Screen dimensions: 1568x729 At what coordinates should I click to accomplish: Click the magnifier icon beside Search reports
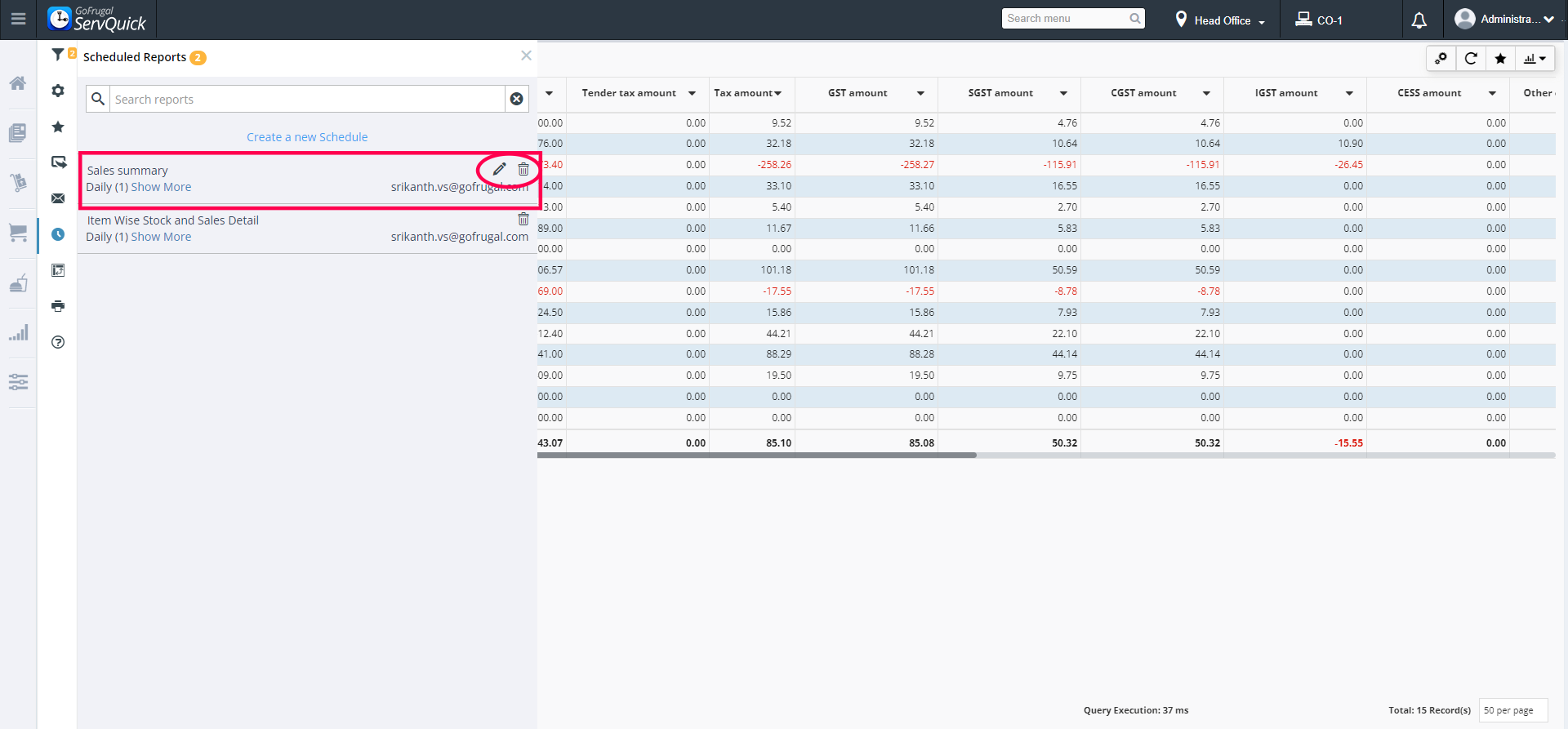pyautogui.click(x=98, y=99)
